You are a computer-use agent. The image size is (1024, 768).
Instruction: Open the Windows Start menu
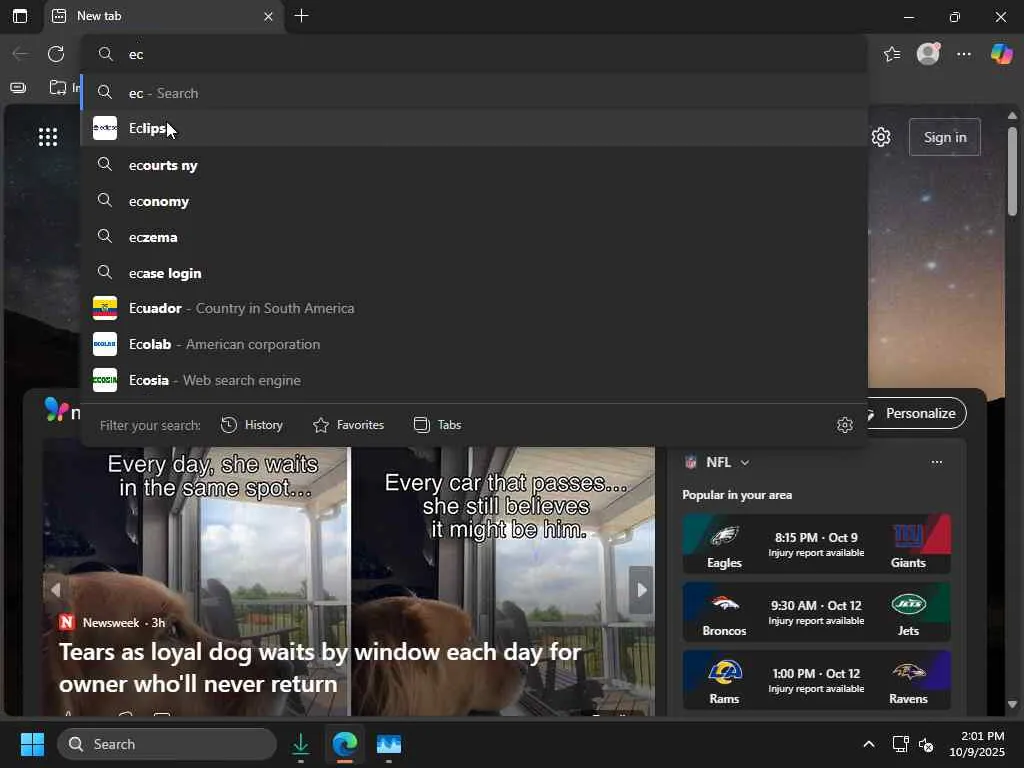[32, 744]
